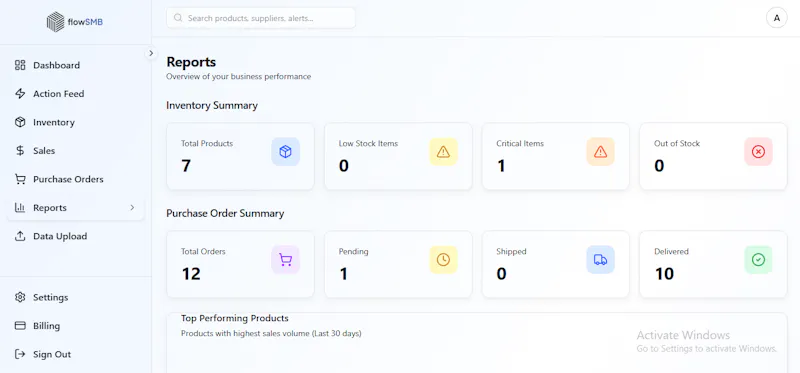Click the Shipped card label
The image size is (800, 373).
point(511,252)
